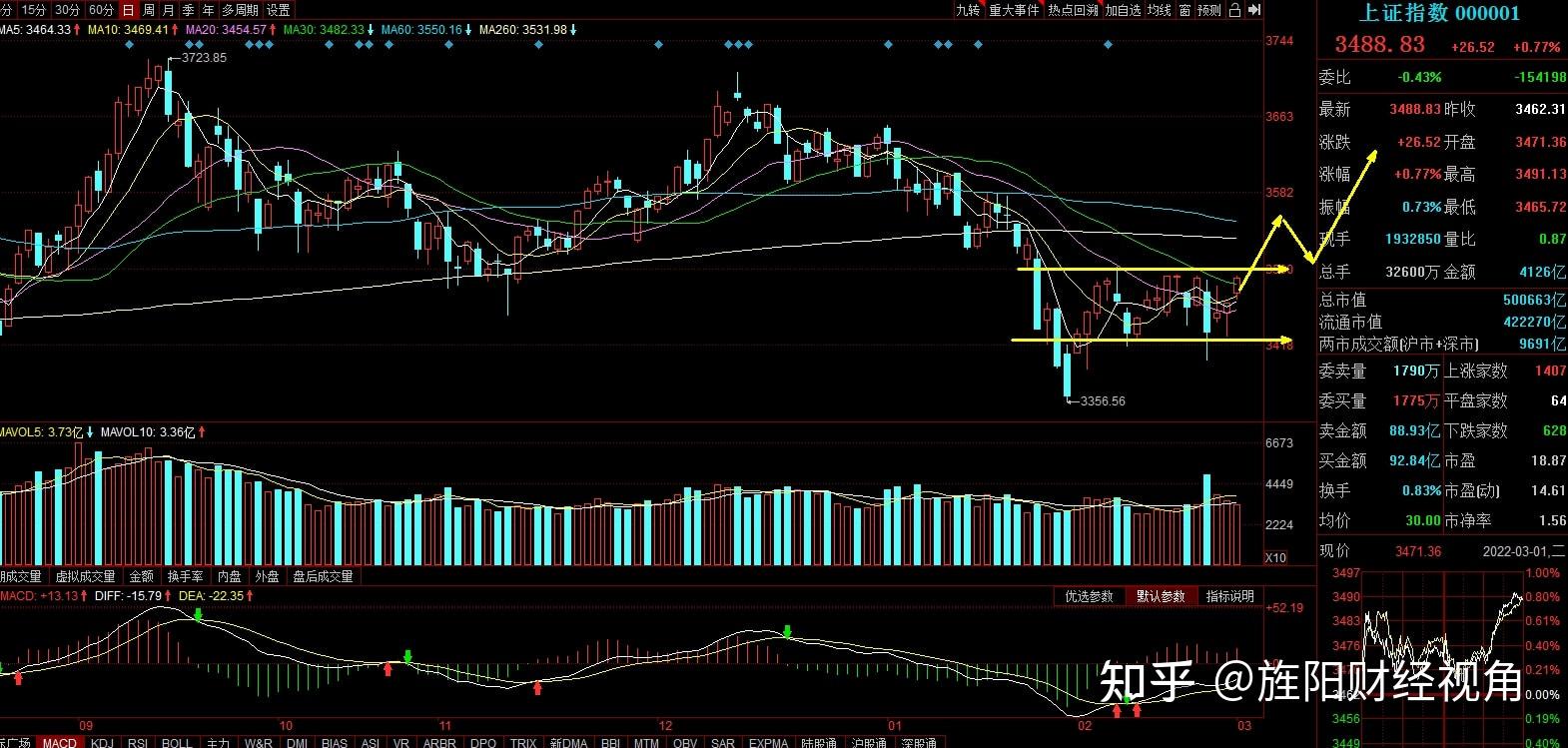Click 默认参数 button
The image size is (1568, 748).
(x=1161, y=596)
